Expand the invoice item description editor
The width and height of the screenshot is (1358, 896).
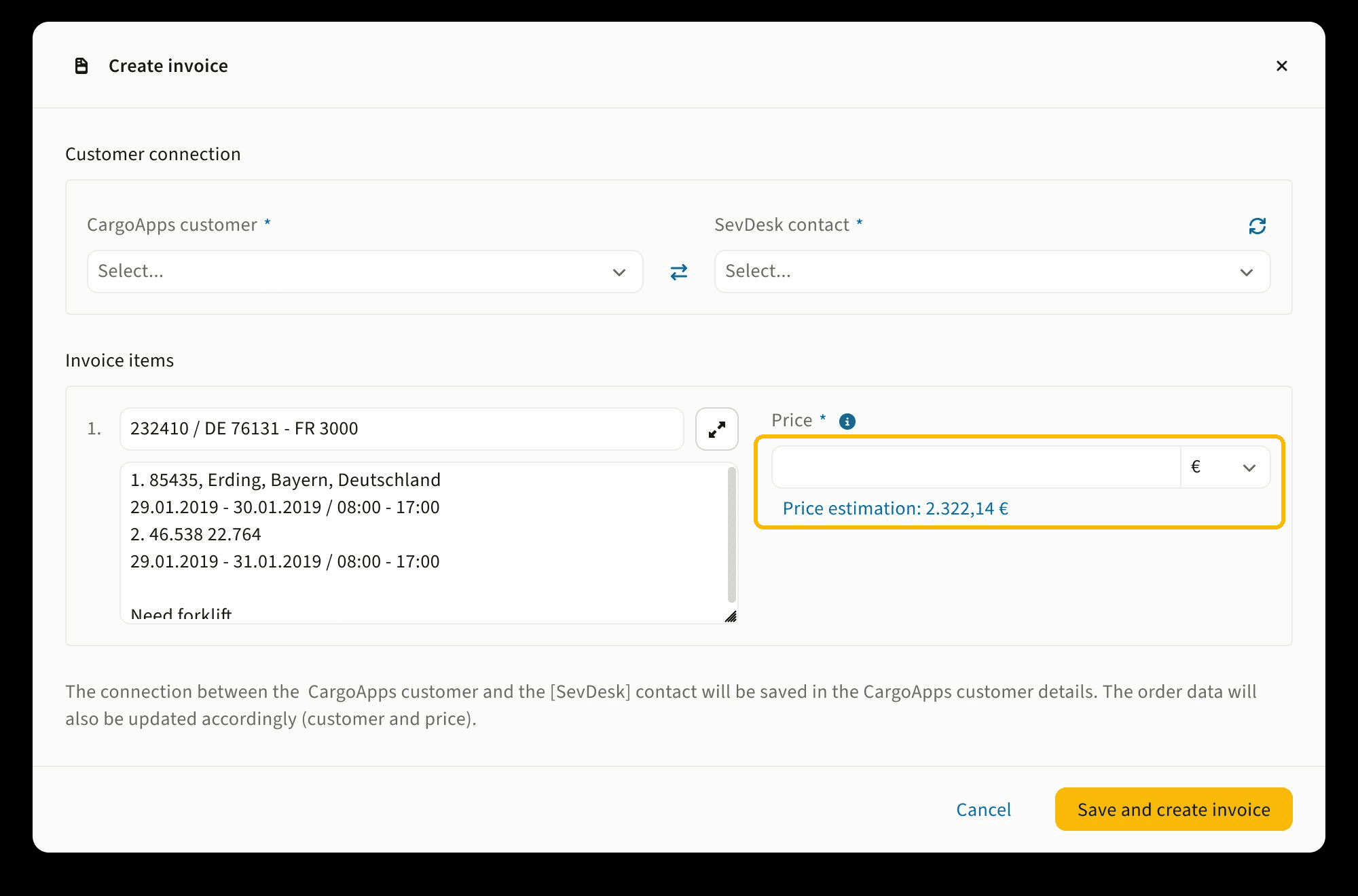pos(717,429)
